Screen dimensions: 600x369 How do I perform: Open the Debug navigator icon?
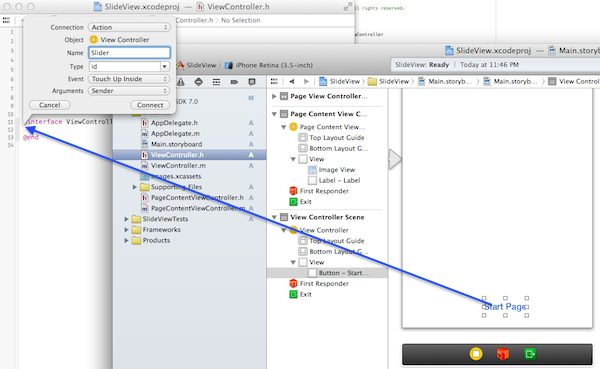coord(216,82)
